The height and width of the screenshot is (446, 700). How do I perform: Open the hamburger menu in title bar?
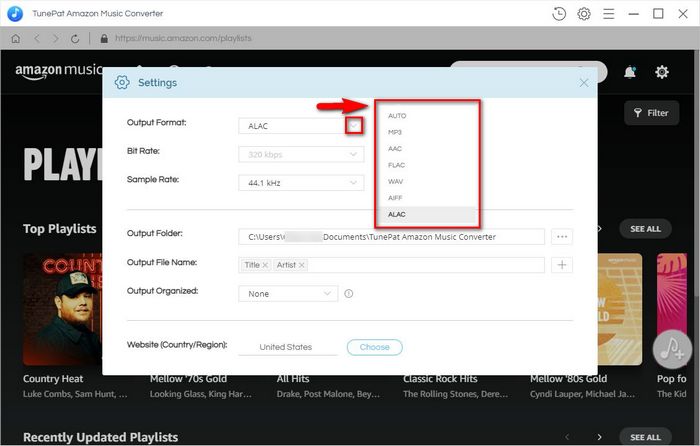click(x=608, y=14)
